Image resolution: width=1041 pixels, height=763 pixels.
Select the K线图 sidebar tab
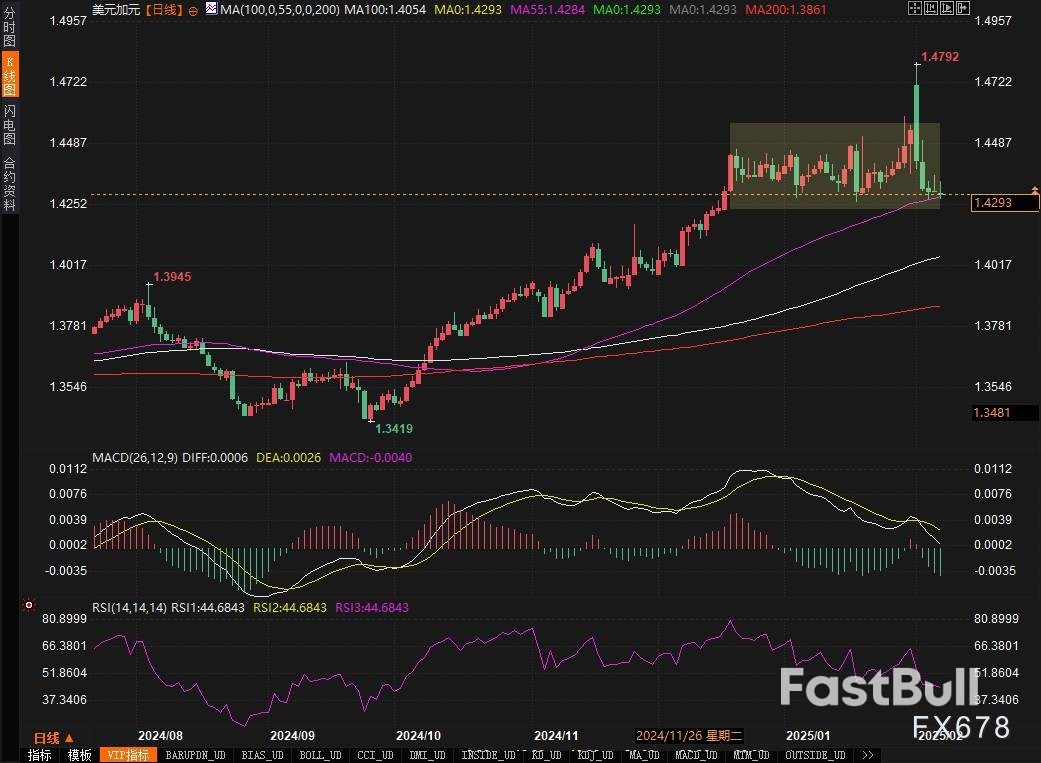pos(9,74)
